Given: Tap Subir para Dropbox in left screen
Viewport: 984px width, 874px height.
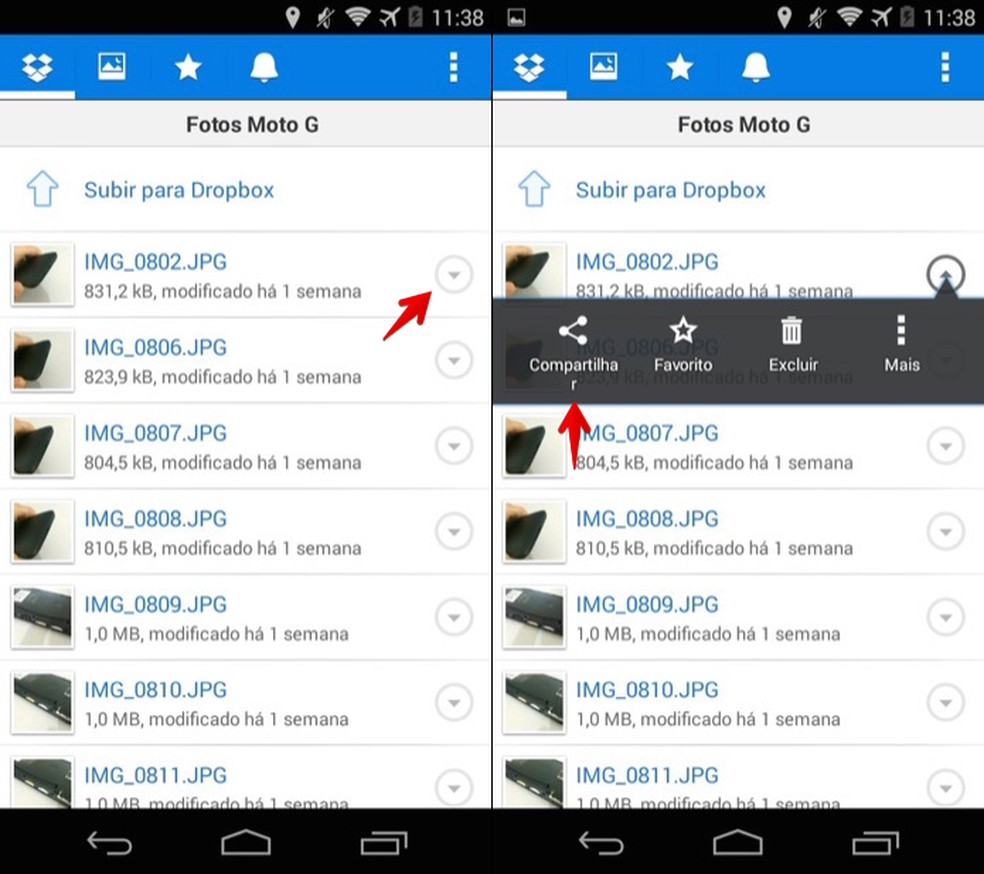Looking at the screenshot, I should pos(179,190).
